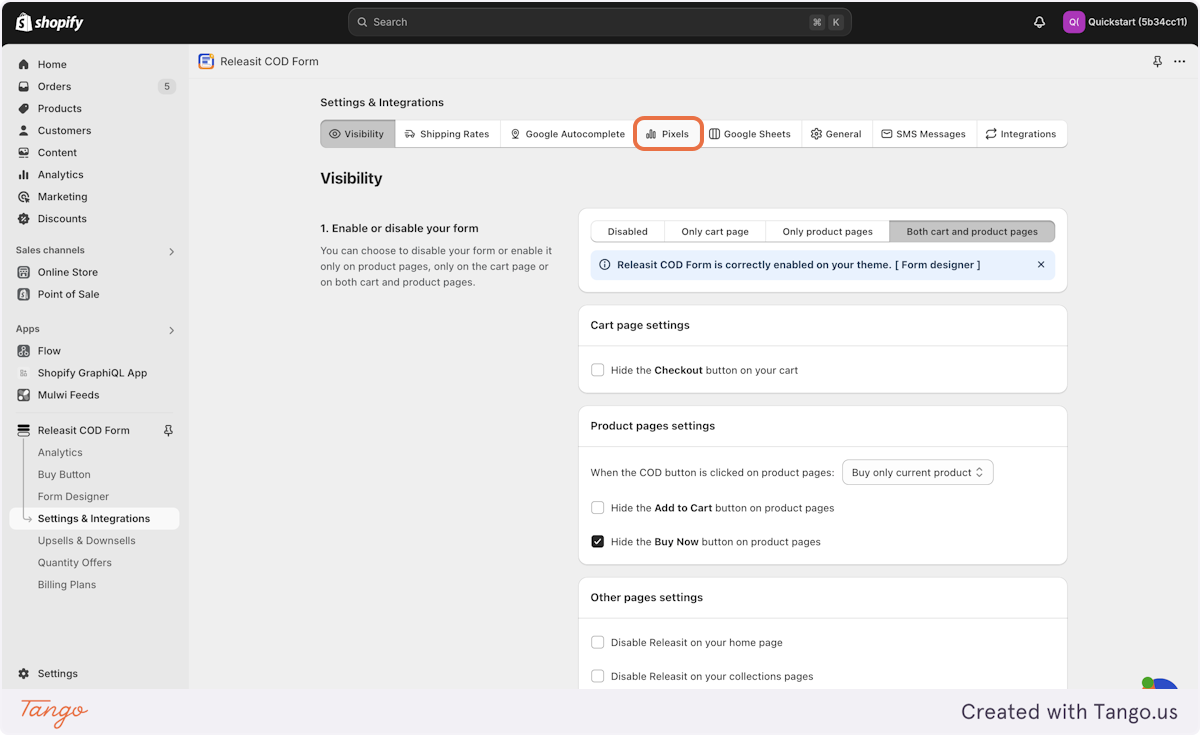Click the pin icon in the app header
1200x735 pixels.
(1158, 62)
